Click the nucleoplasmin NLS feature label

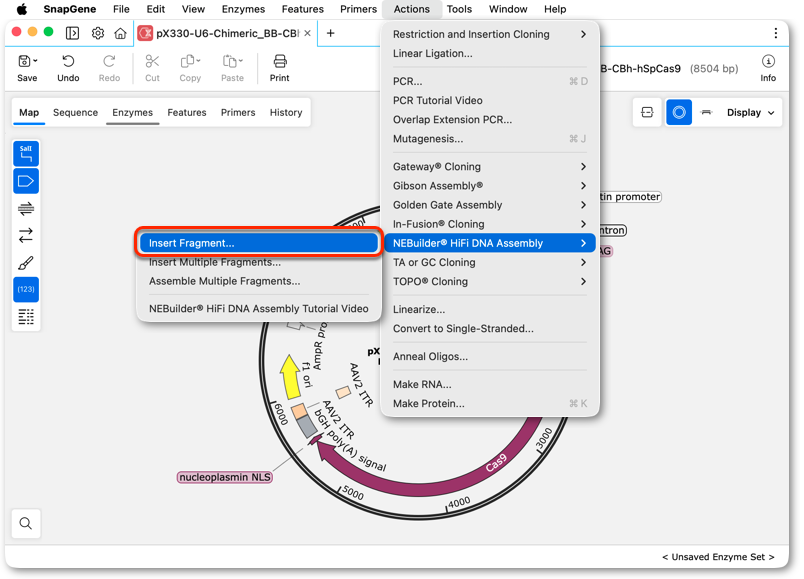(225, 477)
